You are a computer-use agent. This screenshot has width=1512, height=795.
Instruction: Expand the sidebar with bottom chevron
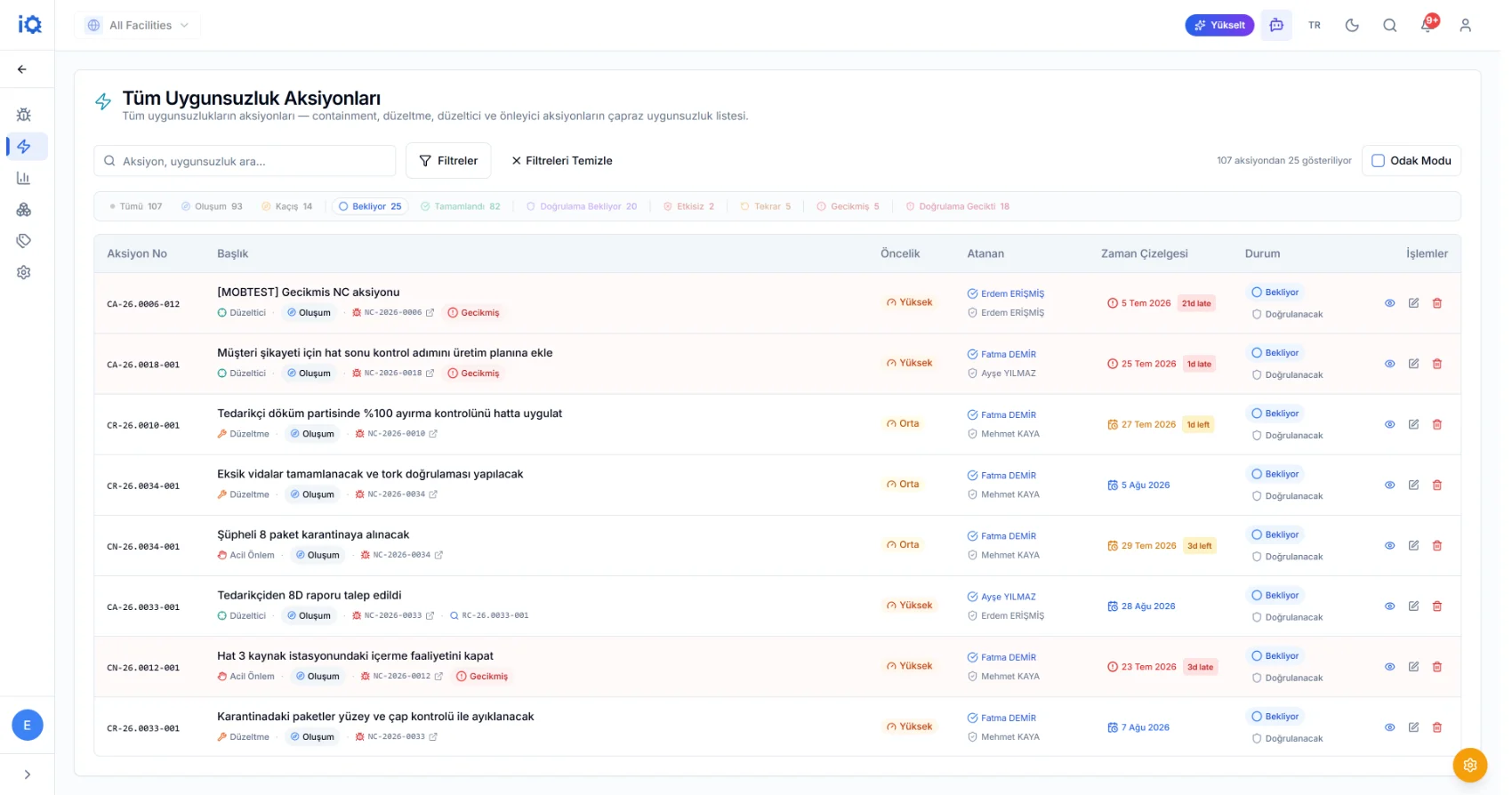[x=28, y=775]
